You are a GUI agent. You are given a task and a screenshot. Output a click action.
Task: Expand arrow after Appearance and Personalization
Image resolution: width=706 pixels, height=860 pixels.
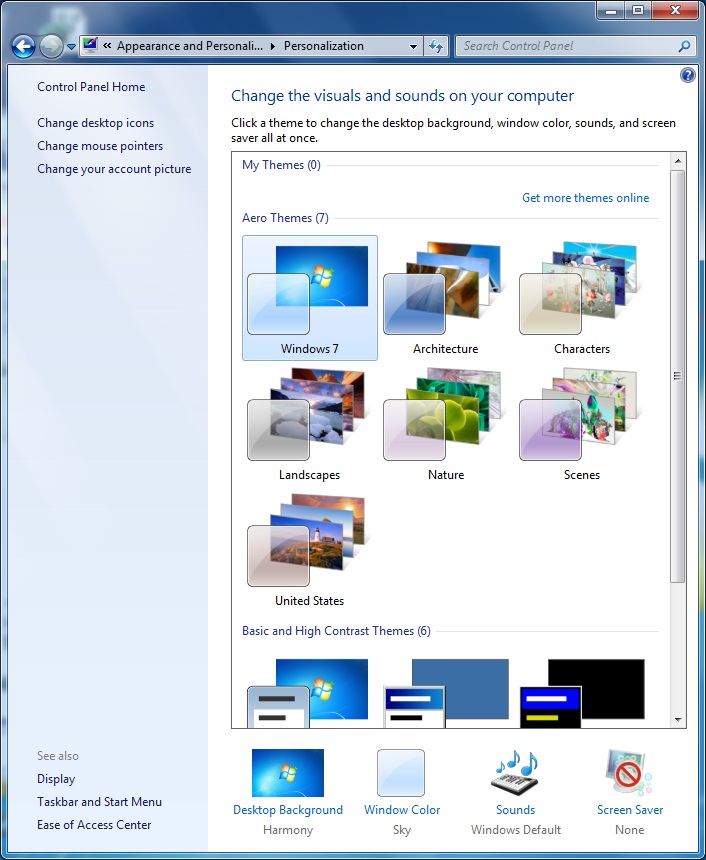click(x=273, y=46)
